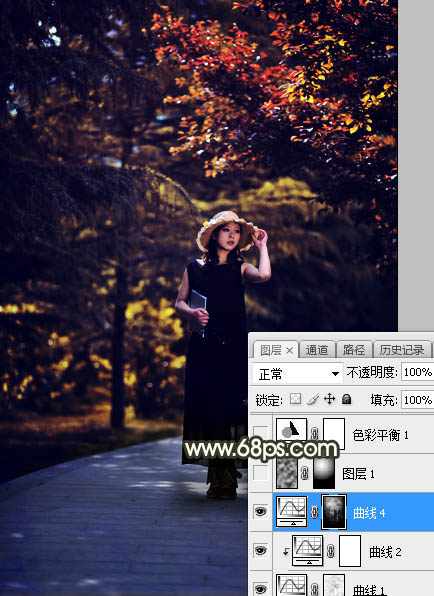Viewport: 434px width, 596px height.
Task: Hide the 曲线 2 layer eye
Action: pyautogui.click(x=260, y=550)
